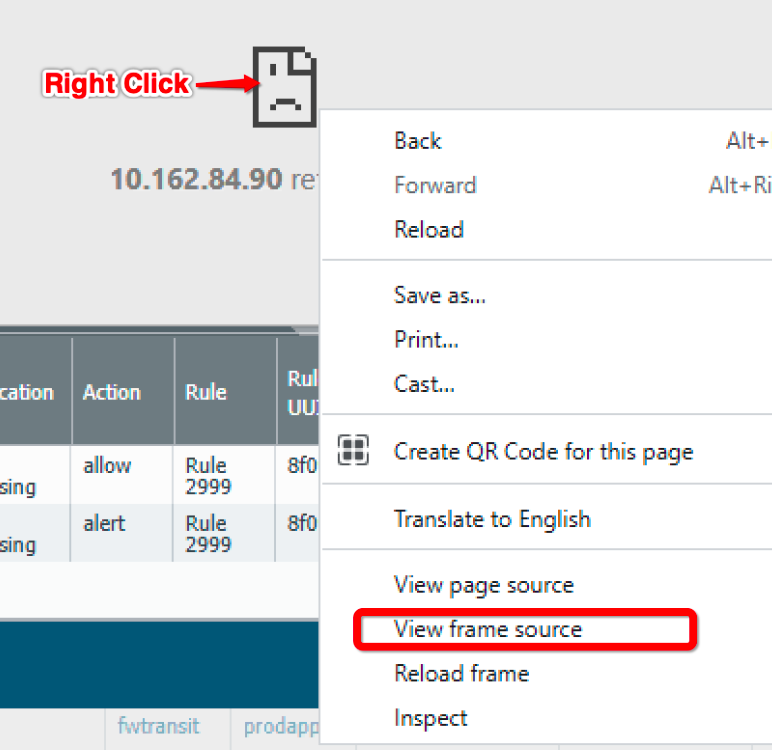Click the Action column header
The width and height of the screenshot is (772, 750).
112,392
